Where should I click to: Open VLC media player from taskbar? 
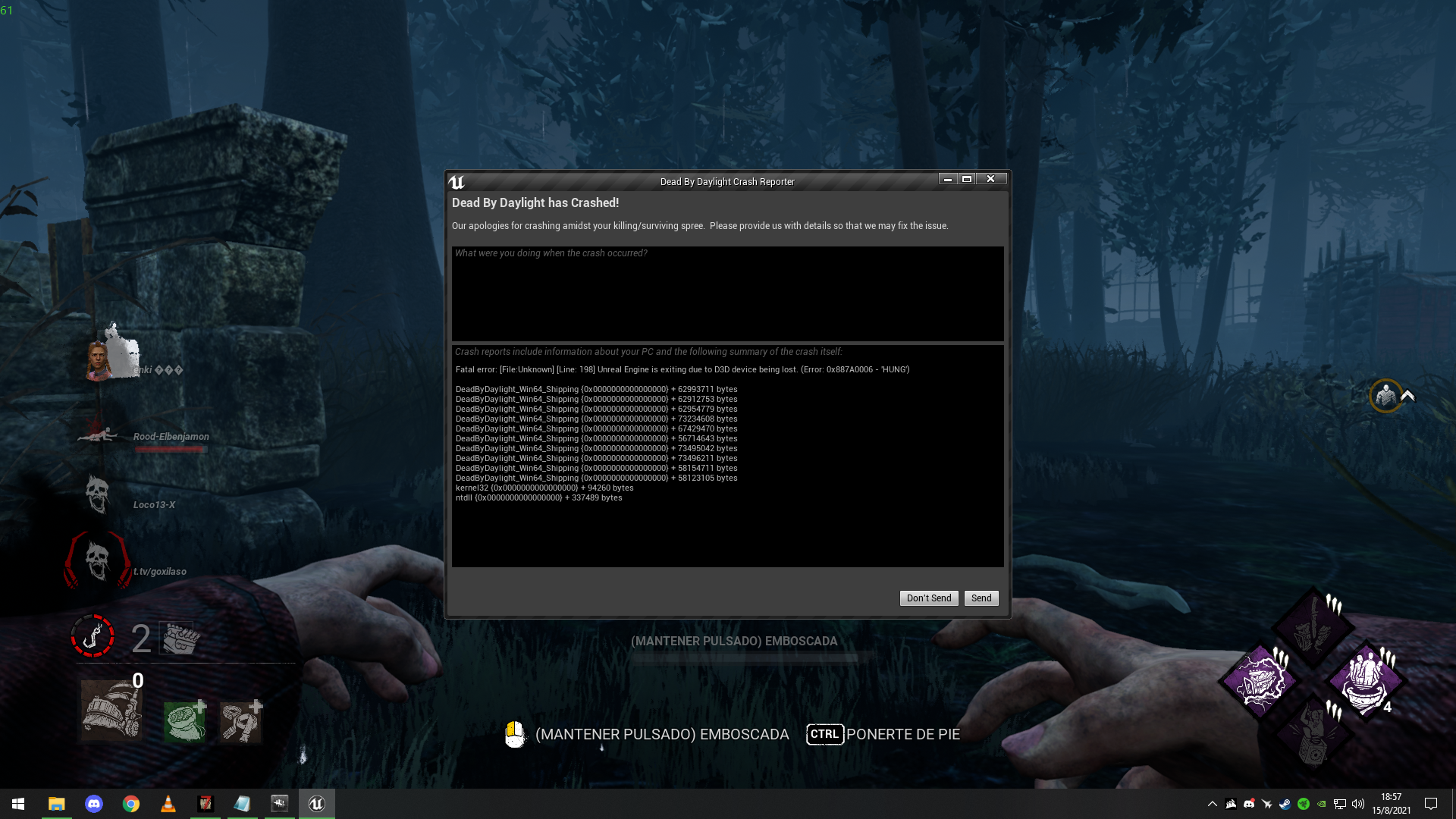click(x=168, y=804)
